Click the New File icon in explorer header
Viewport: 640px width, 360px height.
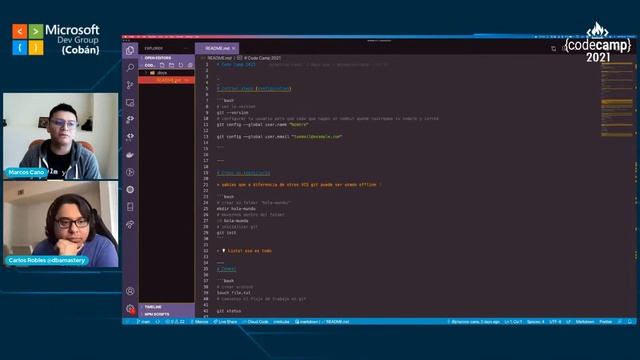[x=162, y=65]
